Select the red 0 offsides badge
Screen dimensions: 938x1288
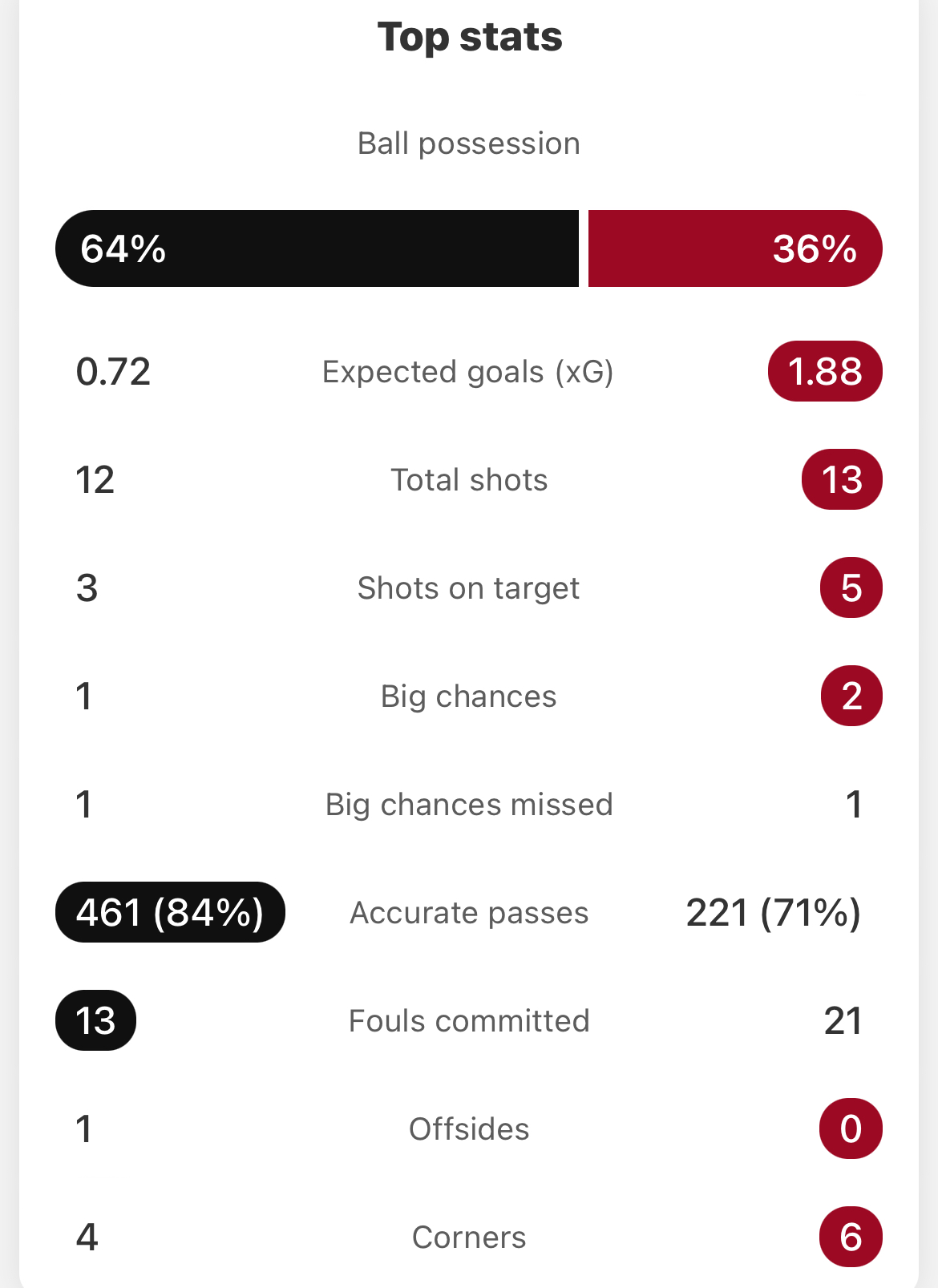[851, 1129]
